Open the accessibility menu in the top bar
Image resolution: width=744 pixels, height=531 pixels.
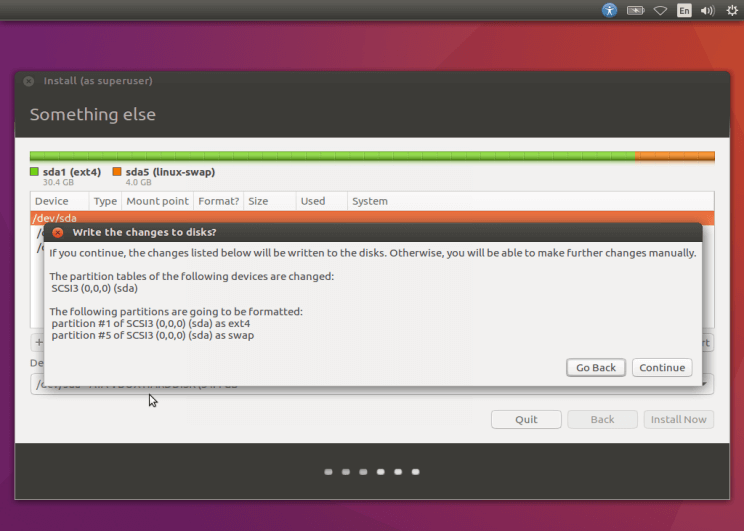[x=609, y=10]
